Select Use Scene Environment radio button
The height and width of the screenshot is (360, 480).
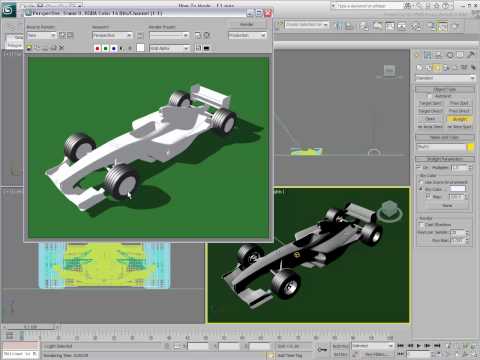421,182
